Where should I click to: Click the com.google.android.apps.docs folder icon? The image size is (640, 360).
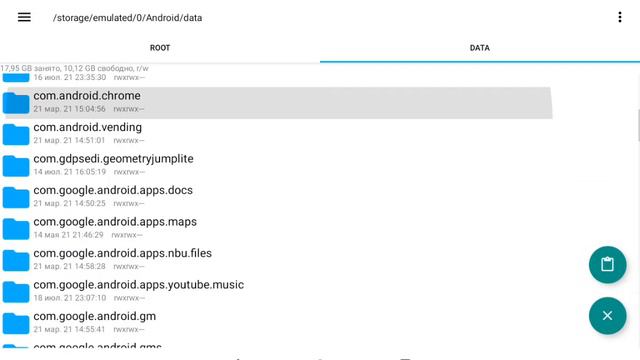tap(16, 197)
